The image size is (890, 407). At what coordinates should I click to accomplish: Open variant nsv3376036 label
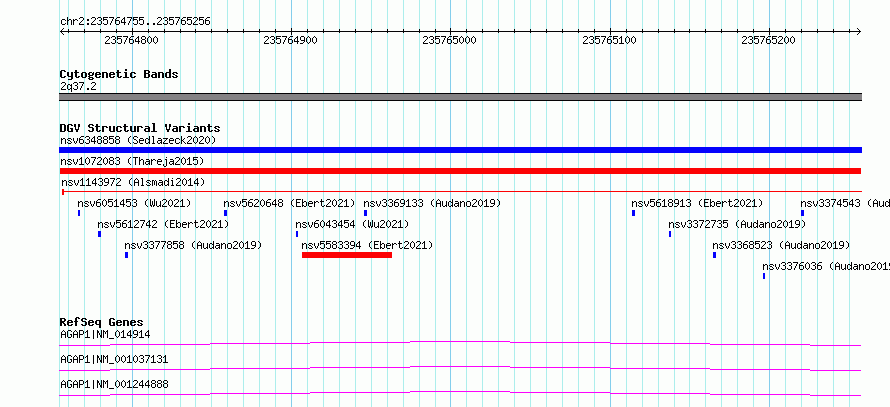[826, 266]
